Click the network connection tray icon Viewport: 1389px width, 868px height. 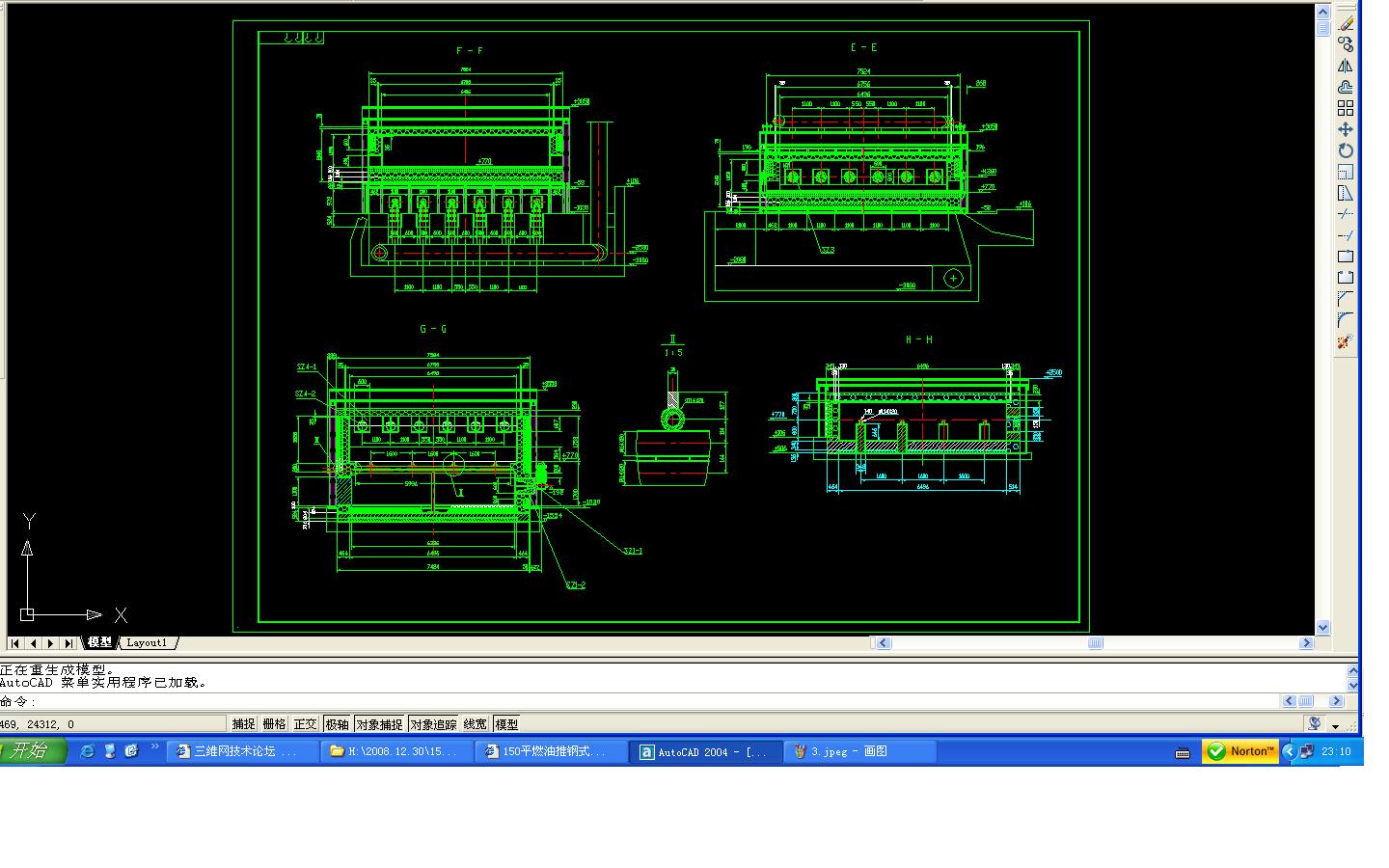1306,751
